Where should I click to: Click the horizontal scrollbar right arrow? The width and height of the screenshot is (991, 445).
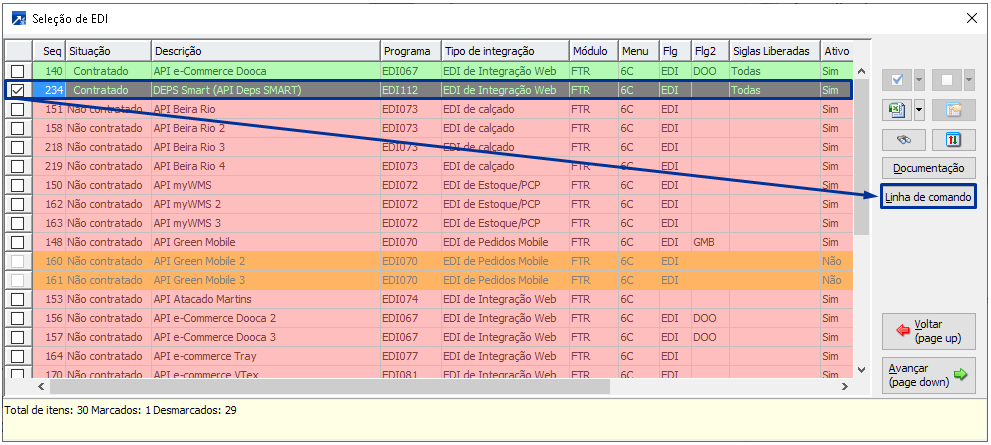point(845,386)
